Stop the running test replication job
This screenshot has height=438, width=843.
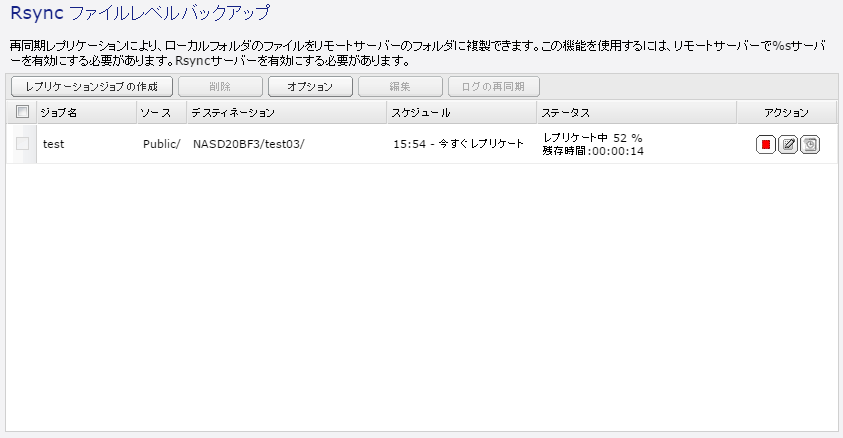[x=766, y=145]
